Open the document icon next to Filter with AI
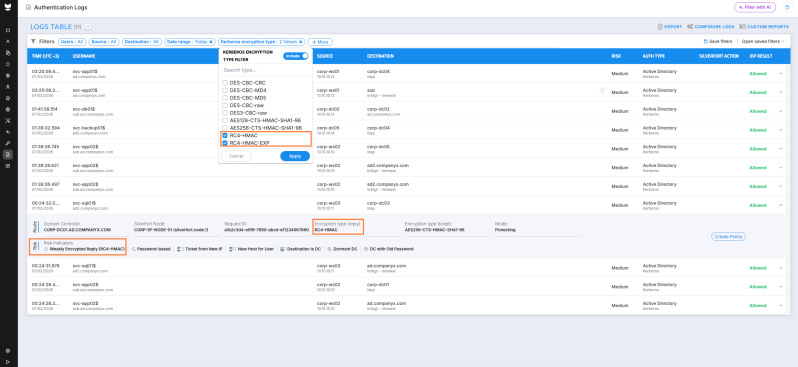 coord(788,7)
